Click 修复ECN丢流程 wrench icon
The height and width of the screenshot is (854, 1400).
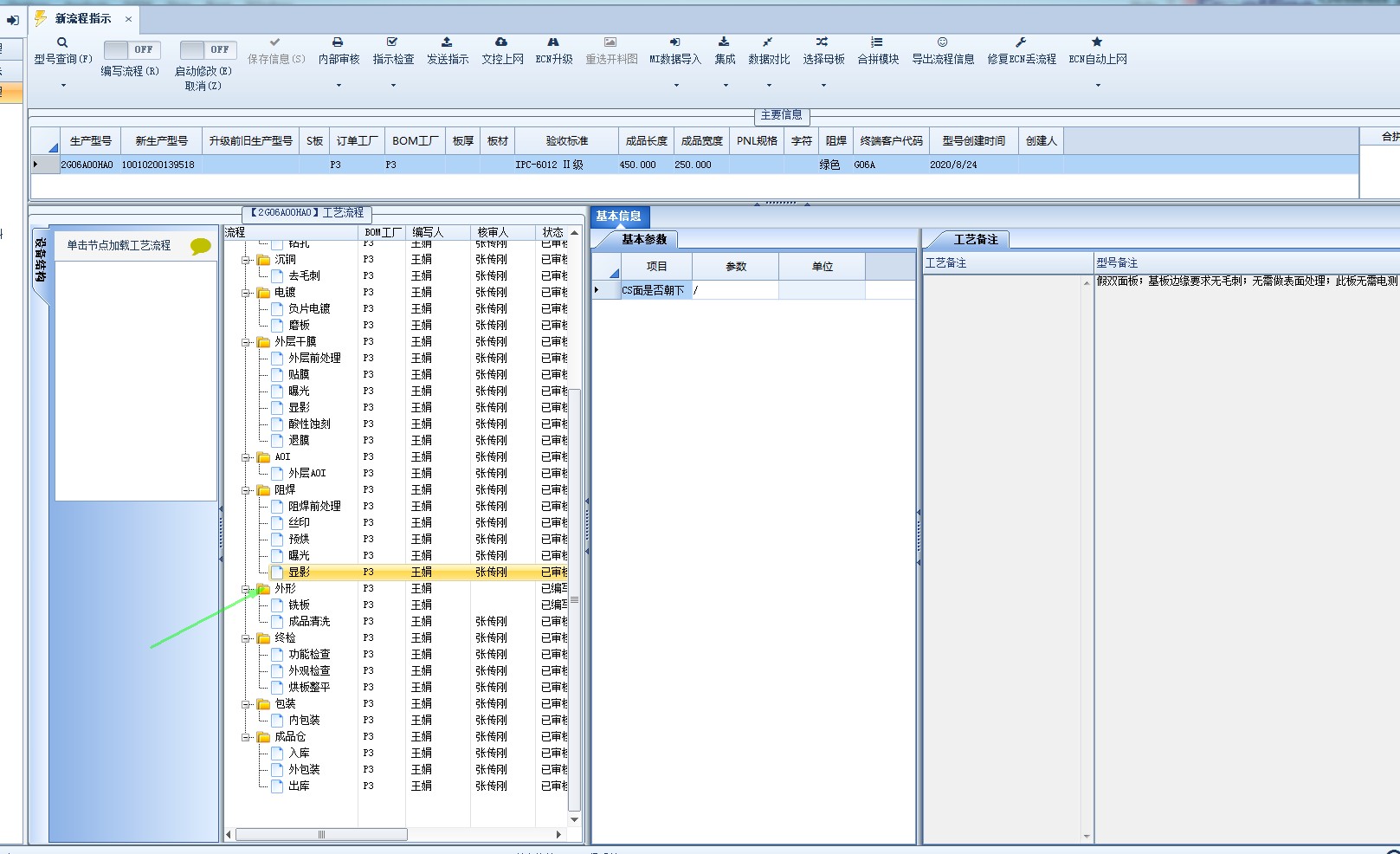(x=1021, y=42)
